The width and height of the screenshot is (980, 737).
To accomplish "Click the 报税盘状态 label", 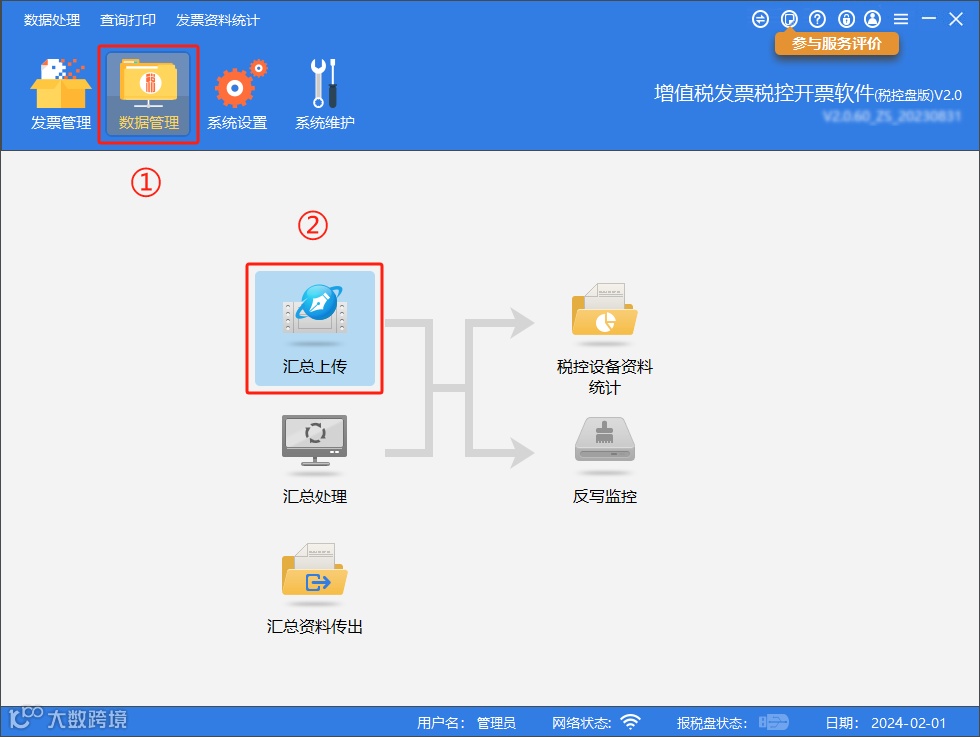I will 712,723.
